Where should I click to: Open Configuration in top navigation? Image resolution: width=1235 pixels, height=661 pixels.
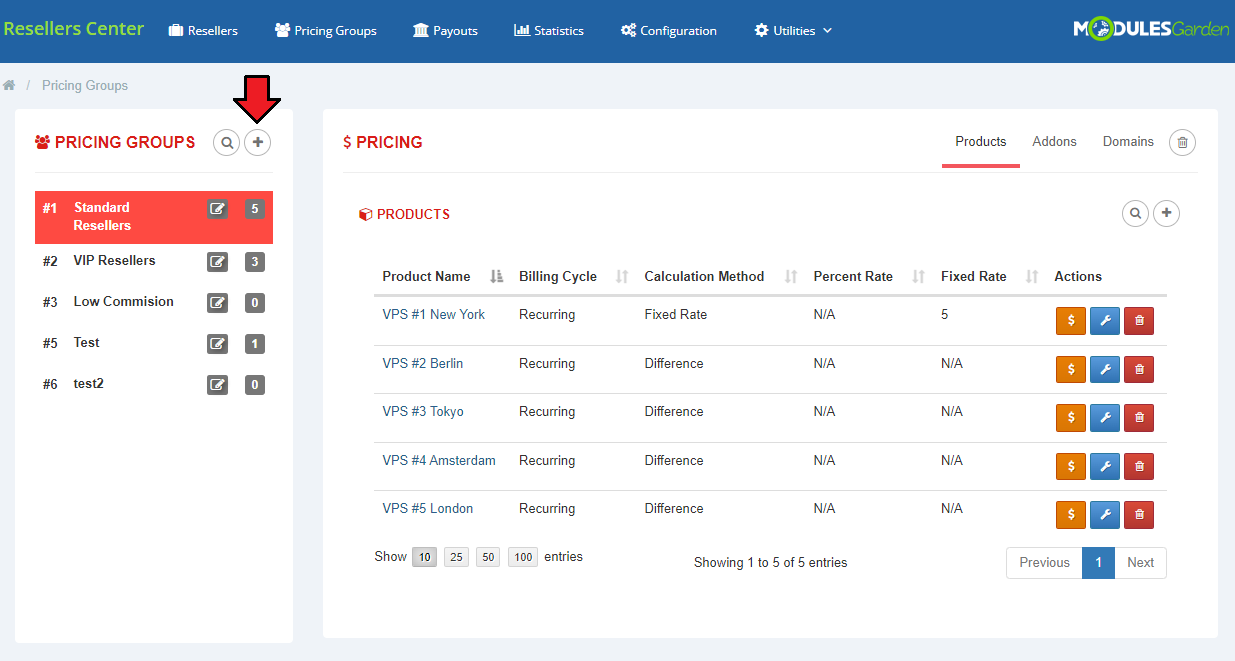click(668, 31)
